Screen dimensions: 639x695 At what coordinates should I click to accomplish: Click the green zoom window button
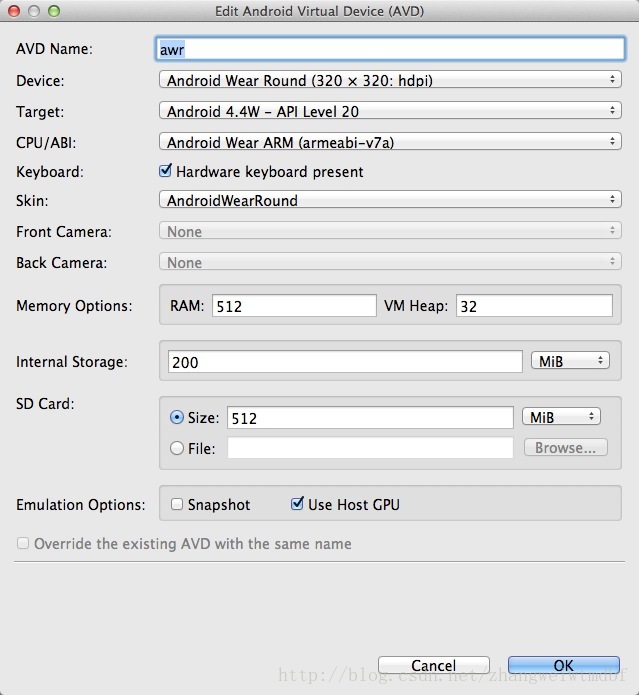54,11
